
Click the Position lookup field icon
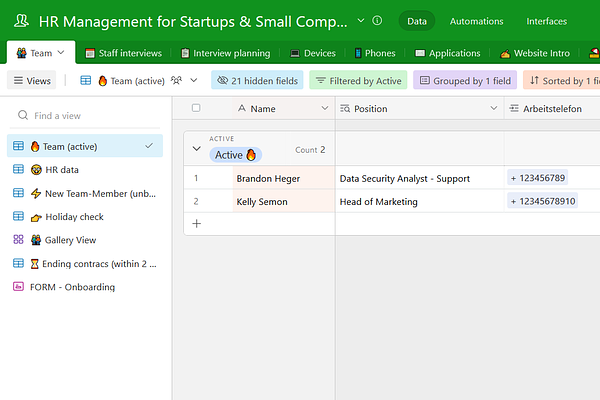click(x=345, y=108)
